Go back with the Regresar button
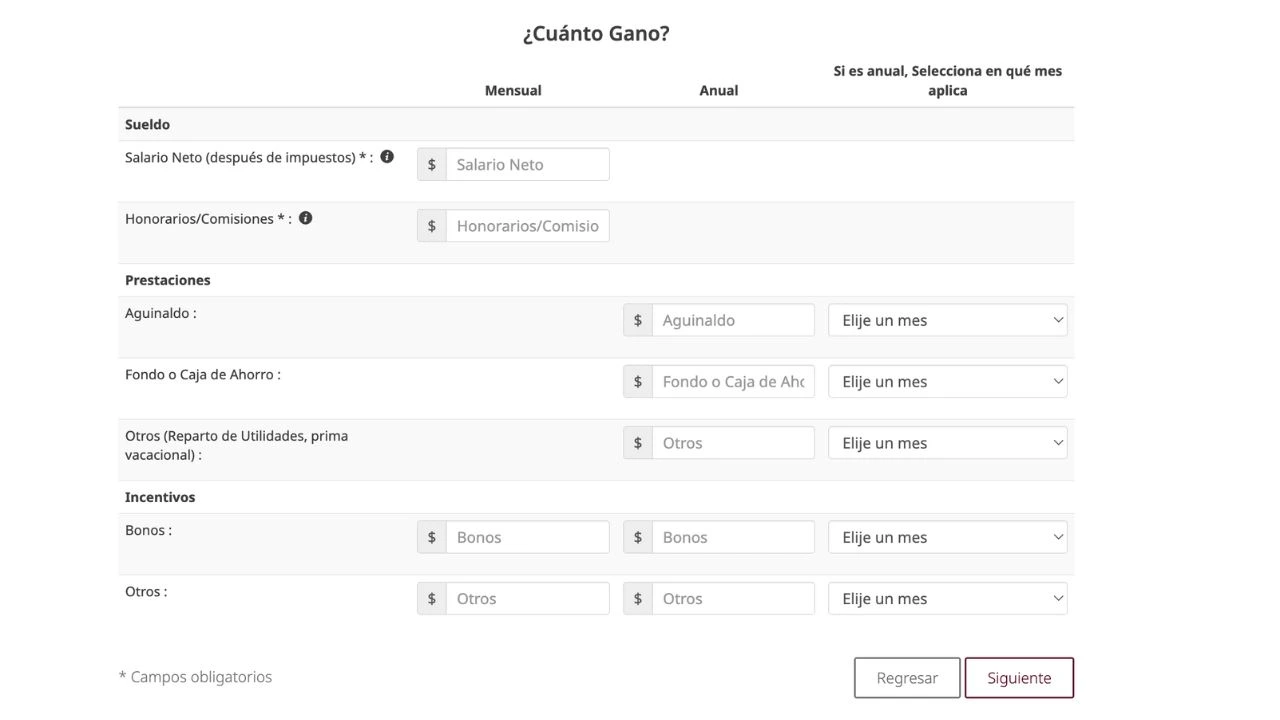Screen dimensions: 1280x720 tap(907, 678)
